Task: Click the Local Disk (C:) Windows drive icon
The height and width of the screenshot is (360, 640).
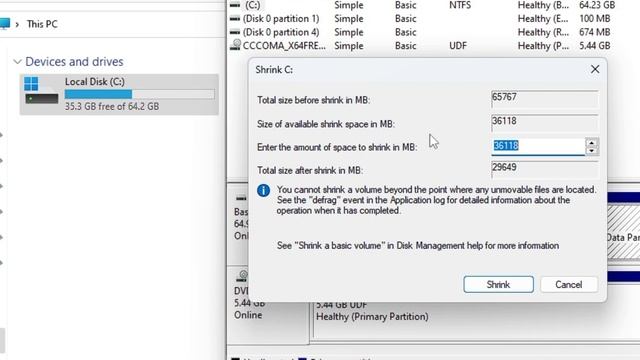Action: click(x=41, y=90)
